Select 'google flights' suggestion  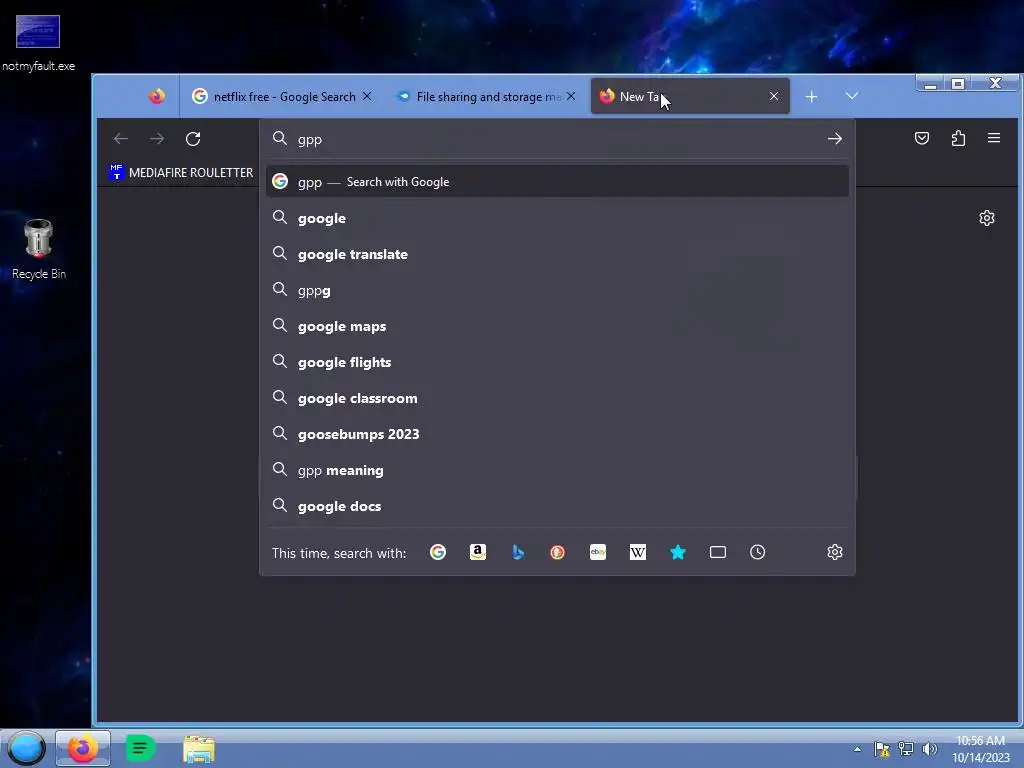[557, 362]
